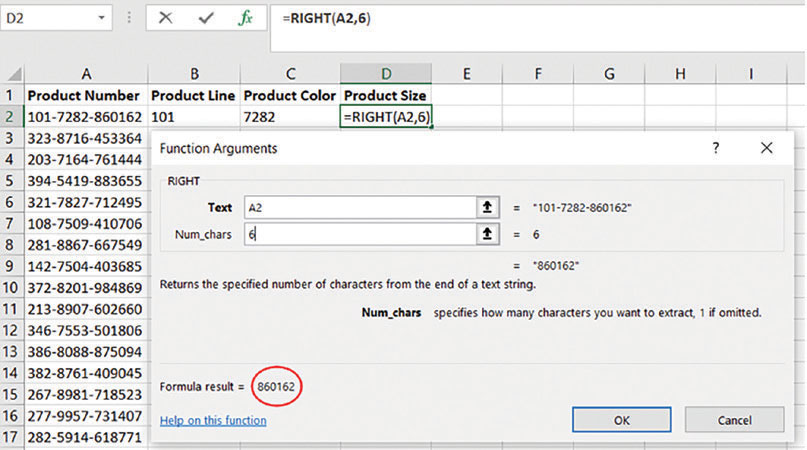
Task: Click the Cancel formula X icon
Action: pyautogui.click(x=166, y=18)
